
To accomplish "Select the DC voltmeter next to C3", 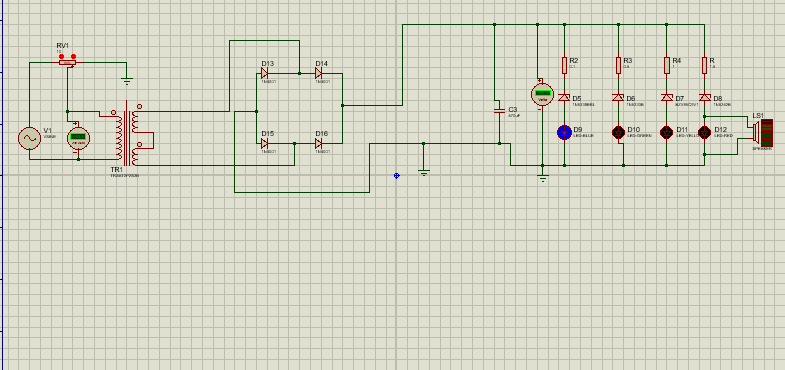I will click(x=542, y=94).
